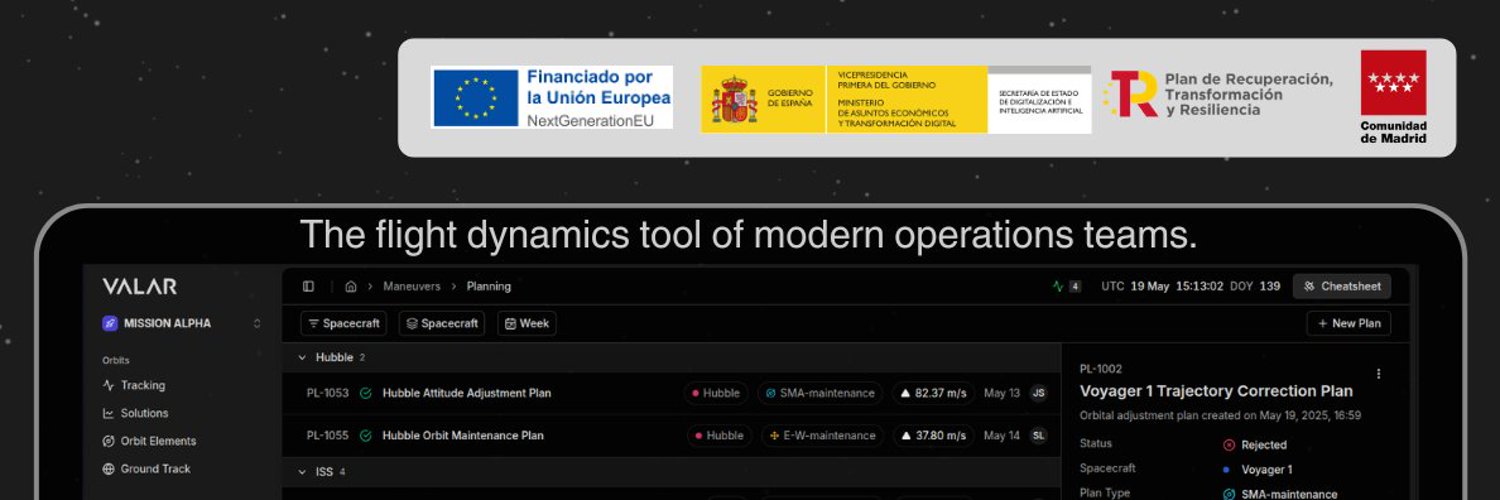Click the Tracking pulse icon
Image resolution: width=1500 pixels, height=500 pixels.
[x=109, y=386]
